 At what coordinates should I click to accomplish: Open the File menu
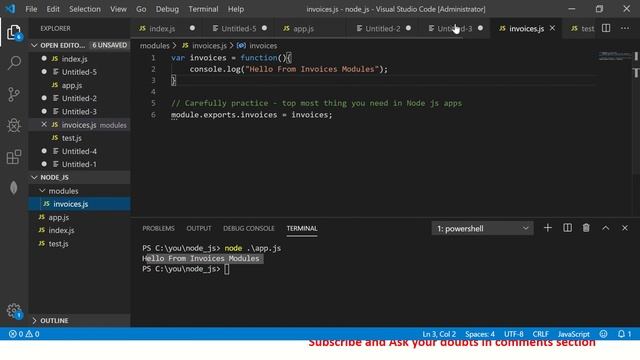point(31,9)
